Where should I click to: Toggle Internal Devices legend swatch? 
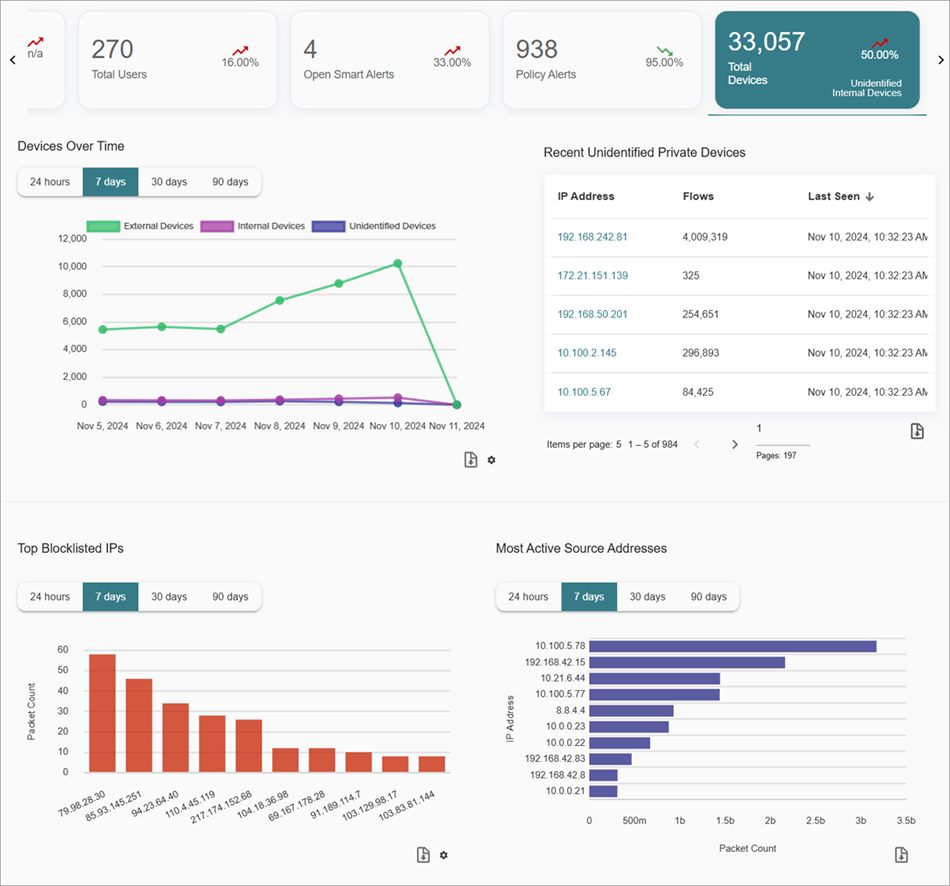coord(217,226)
